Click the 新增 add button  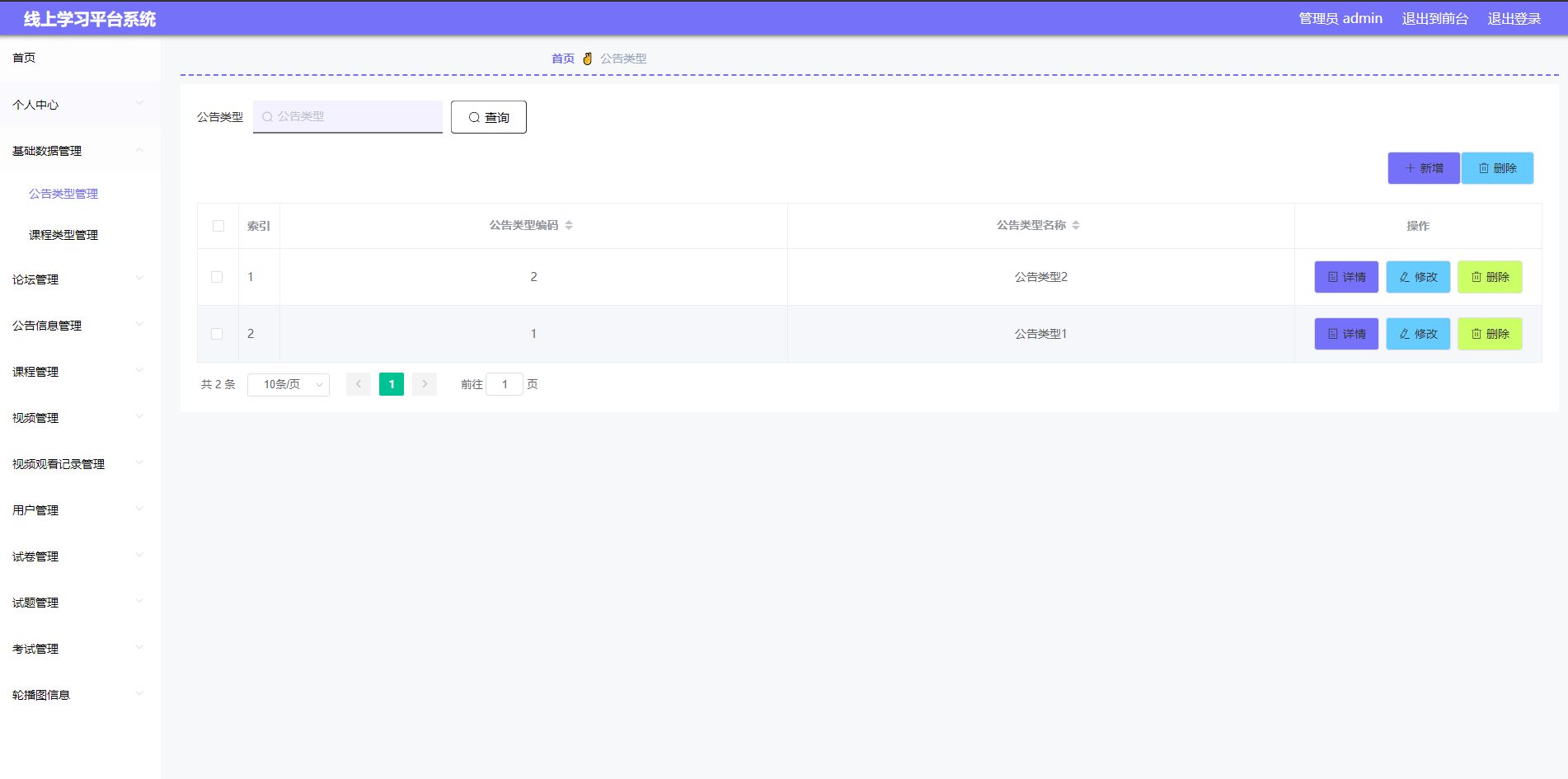point(1424,168)
